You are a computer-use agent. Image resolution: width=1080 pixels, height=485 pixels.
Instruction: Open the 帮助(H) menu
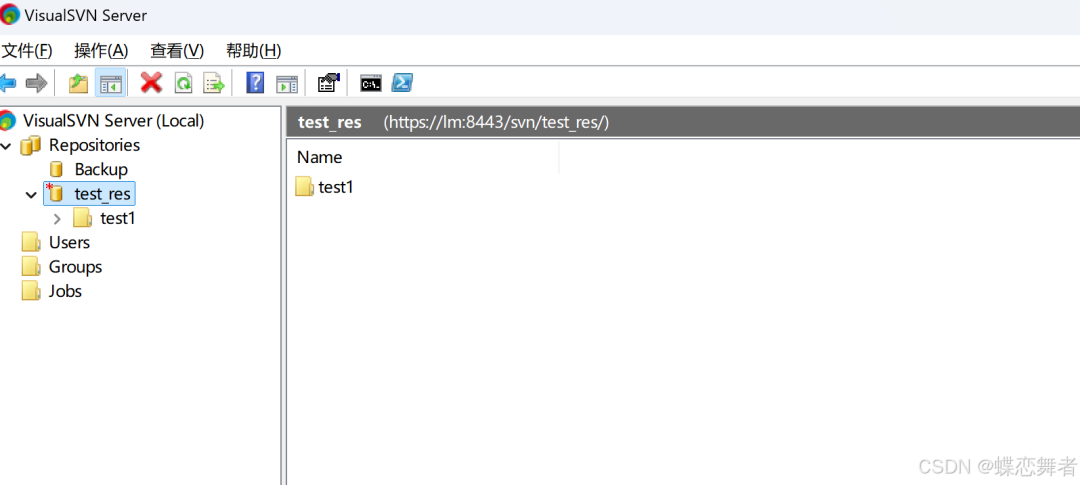[254, 51]
